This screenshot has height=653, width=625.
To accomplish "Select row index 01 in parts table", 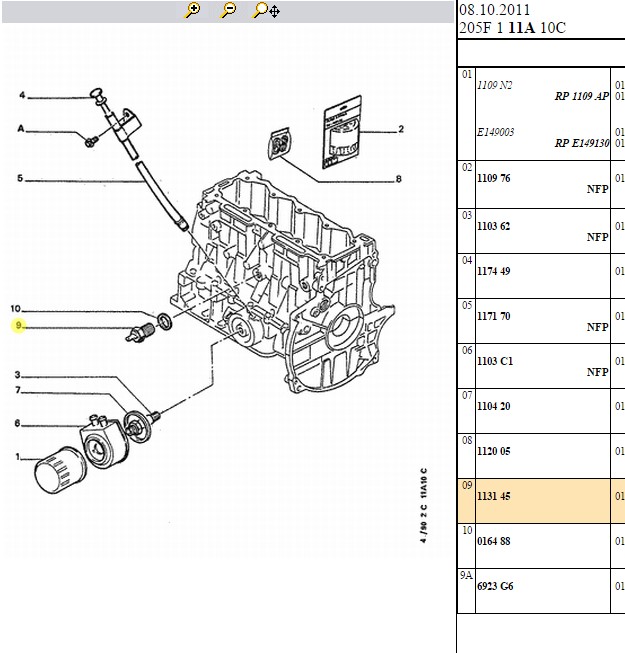I will pos(467,74).
